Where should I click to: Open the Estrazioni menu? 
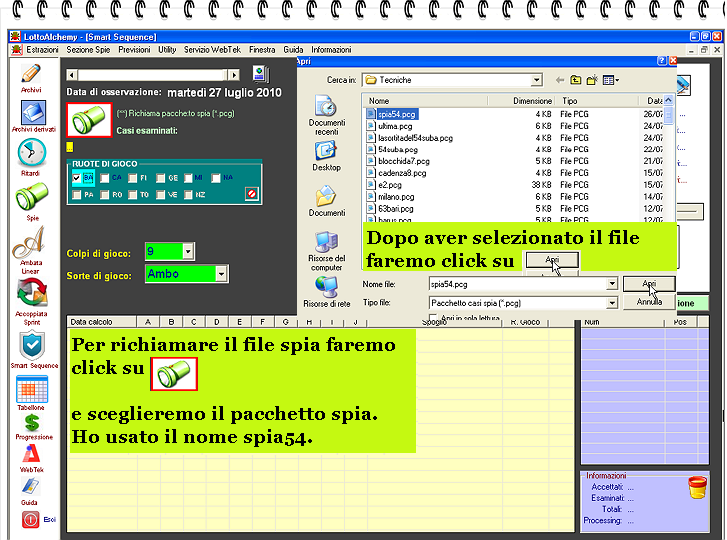click(x=42, y=50)
